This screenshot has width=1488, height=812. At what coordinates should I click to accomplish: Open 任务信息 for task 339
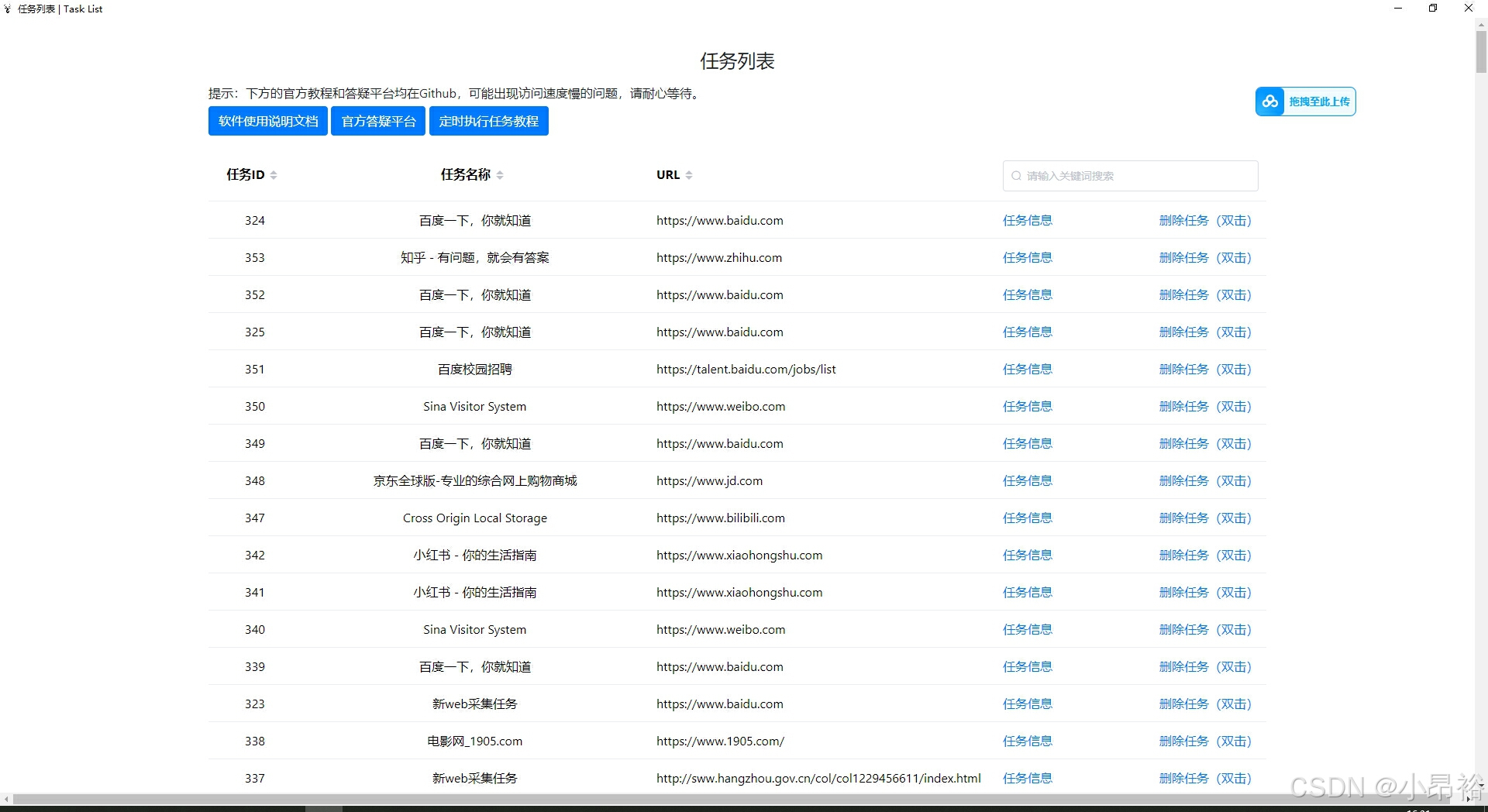(1028, 667)
